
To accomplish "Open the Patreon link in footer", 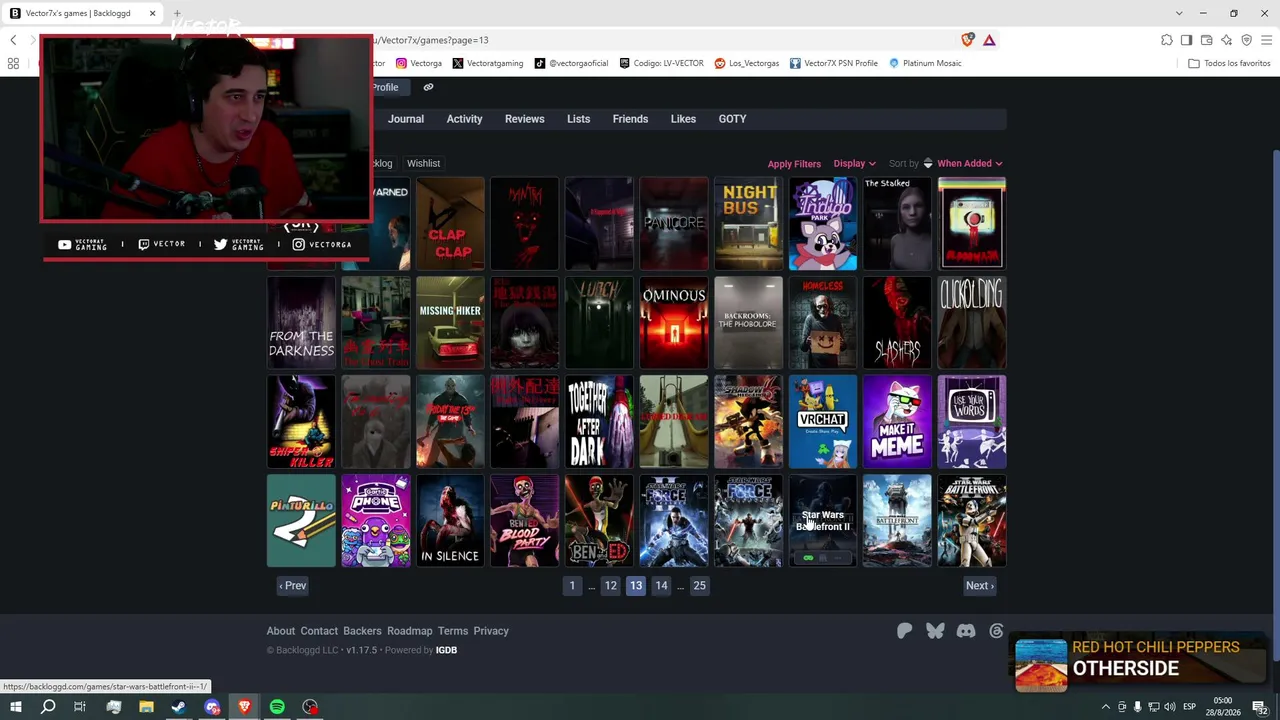I will (x=904, y=631).
